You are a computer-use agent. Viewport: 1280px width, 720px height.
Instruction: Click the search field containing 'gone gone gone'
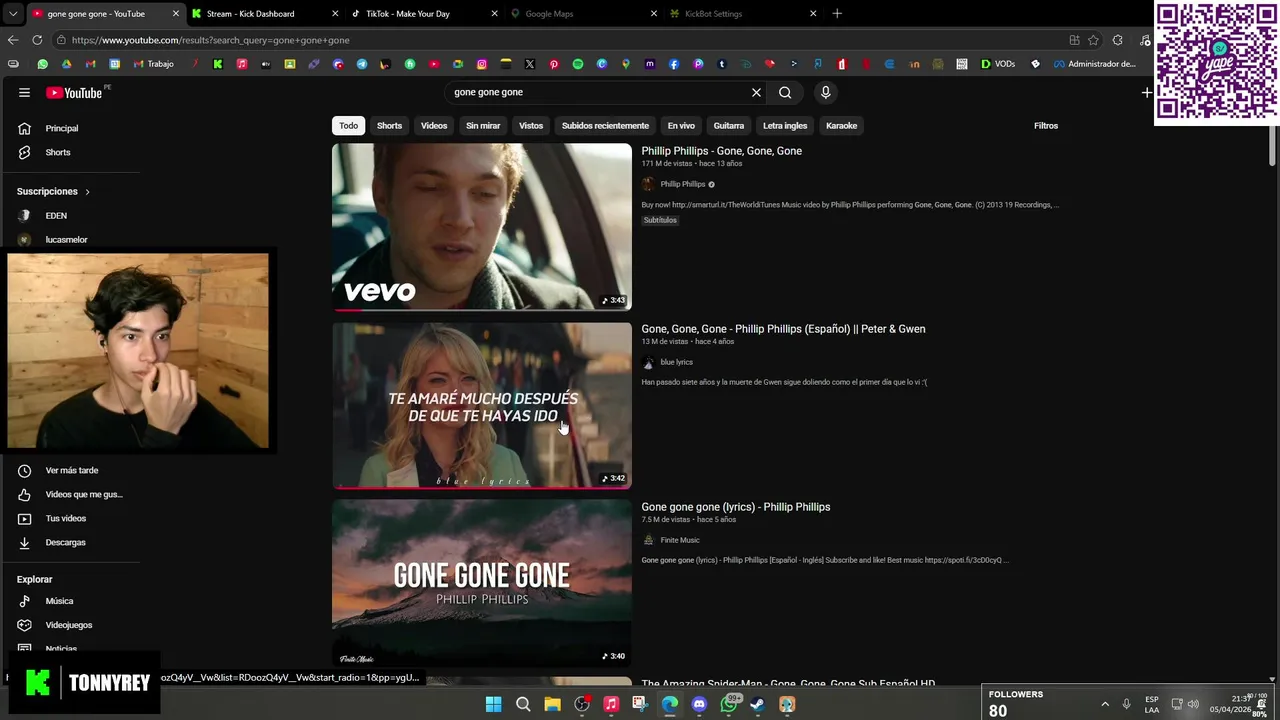point(598,92)
